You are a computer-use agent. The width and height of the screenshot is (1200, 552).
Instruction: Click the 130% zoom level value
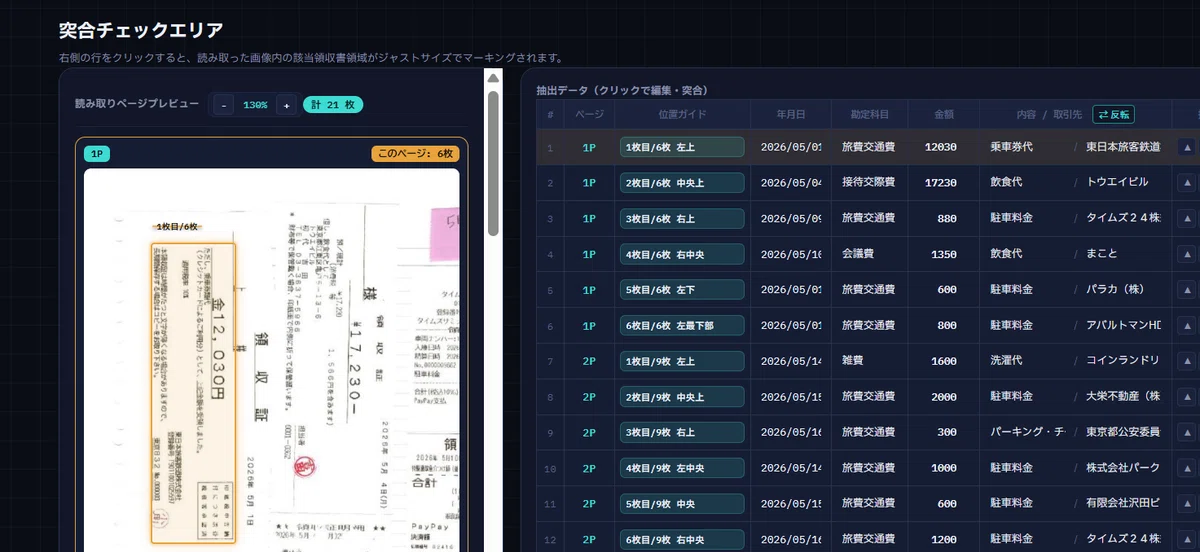pyautogui.click(x=255, y=105)
